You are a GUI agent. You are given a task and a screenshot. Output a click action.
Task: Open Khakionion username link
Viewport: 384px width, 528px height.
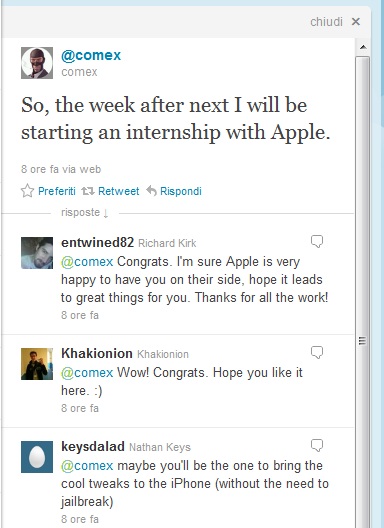97,353
